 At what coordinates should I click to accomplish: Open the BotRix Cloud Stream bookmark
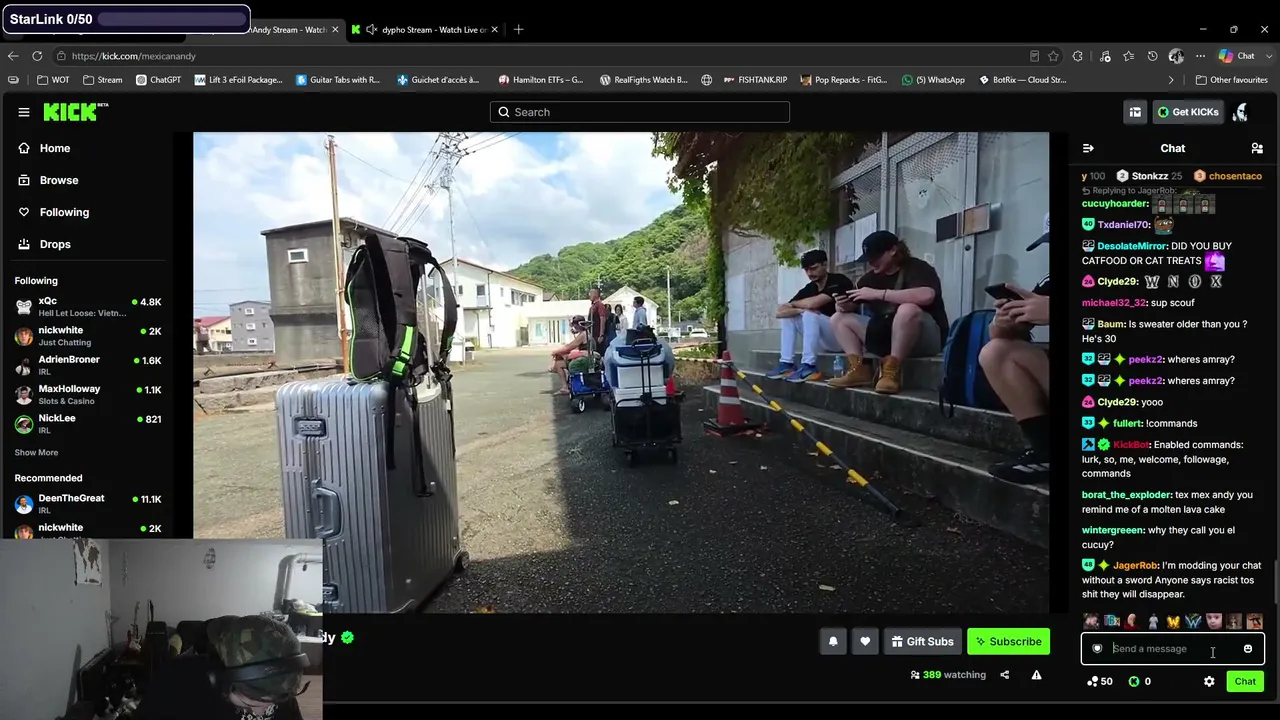1022,80
